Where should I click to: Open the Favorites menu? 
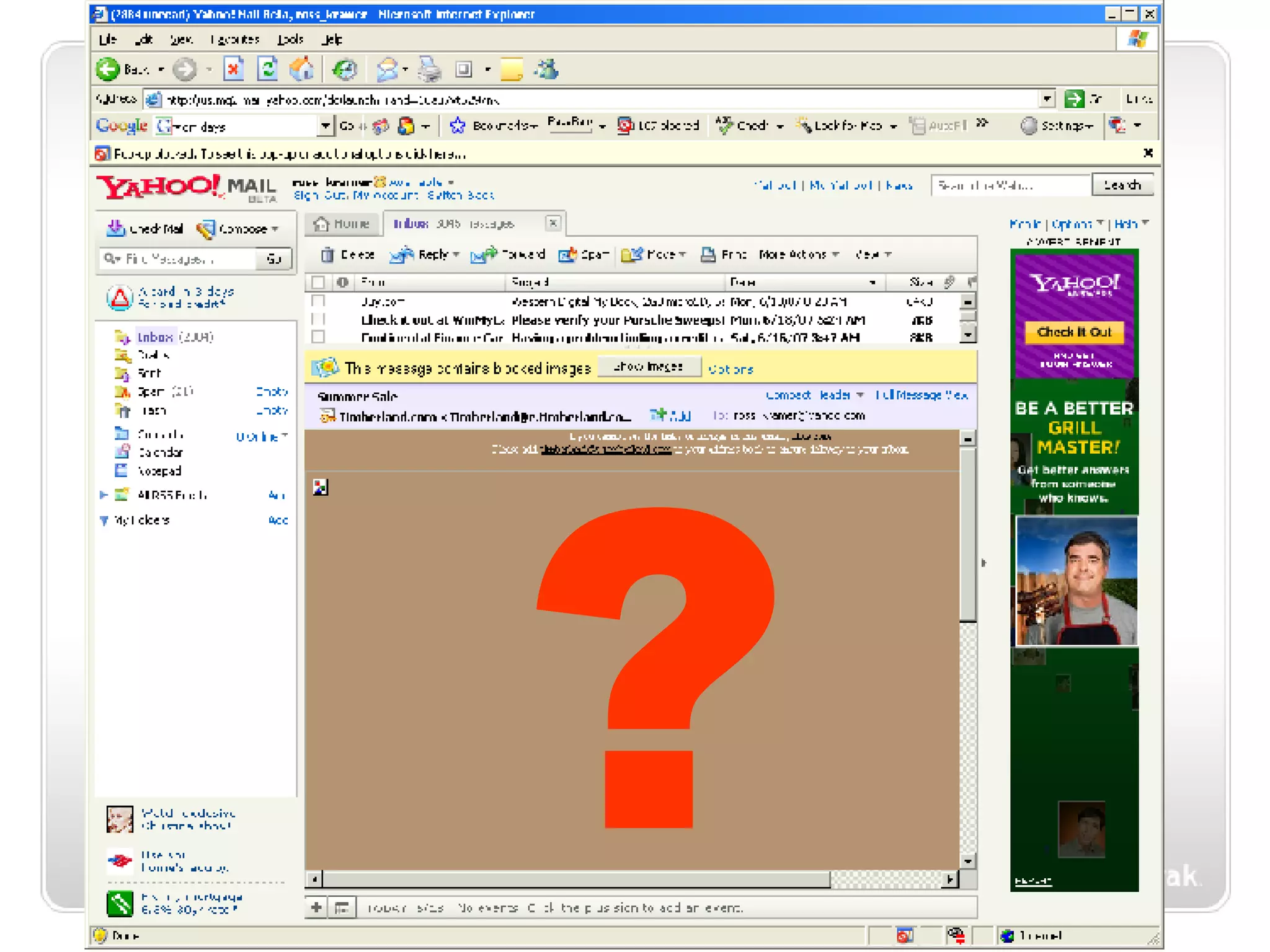pos(234,40)
